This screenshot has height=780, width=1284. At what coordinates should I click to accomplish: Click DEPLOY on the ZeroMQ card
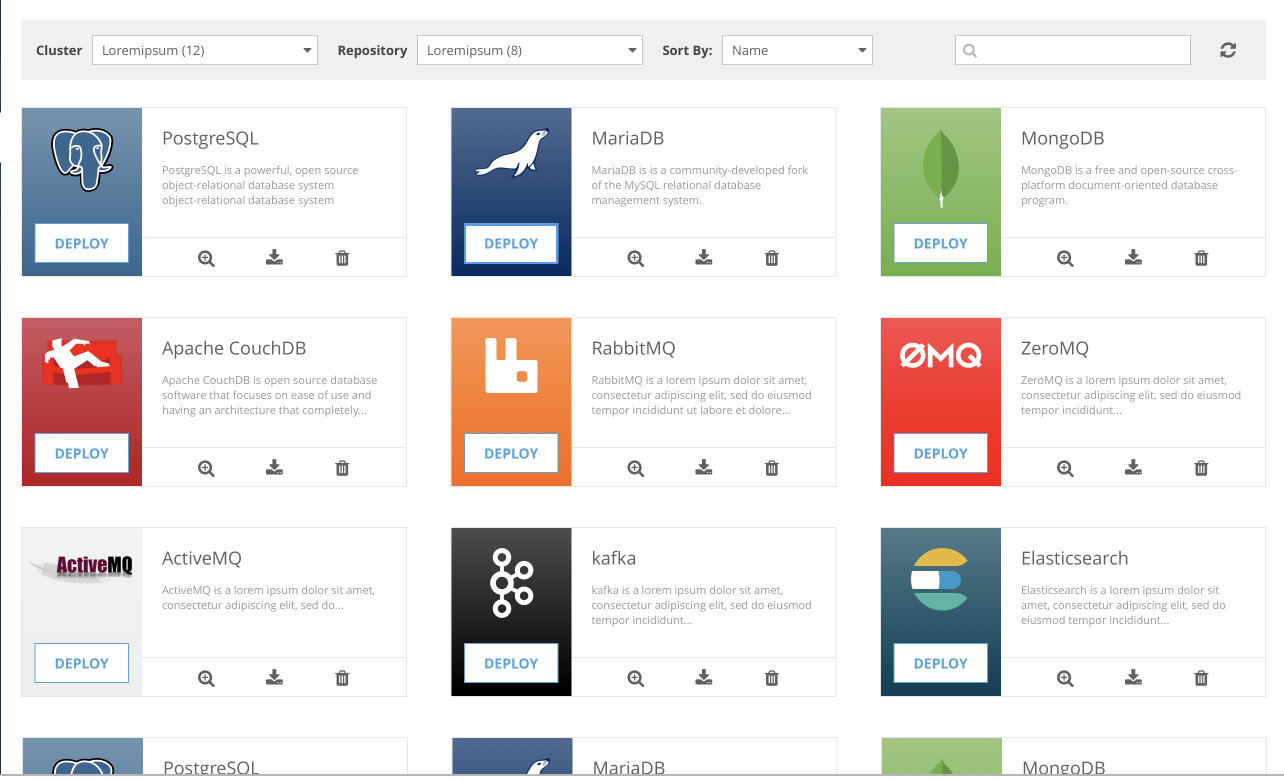tap(941, 453)
